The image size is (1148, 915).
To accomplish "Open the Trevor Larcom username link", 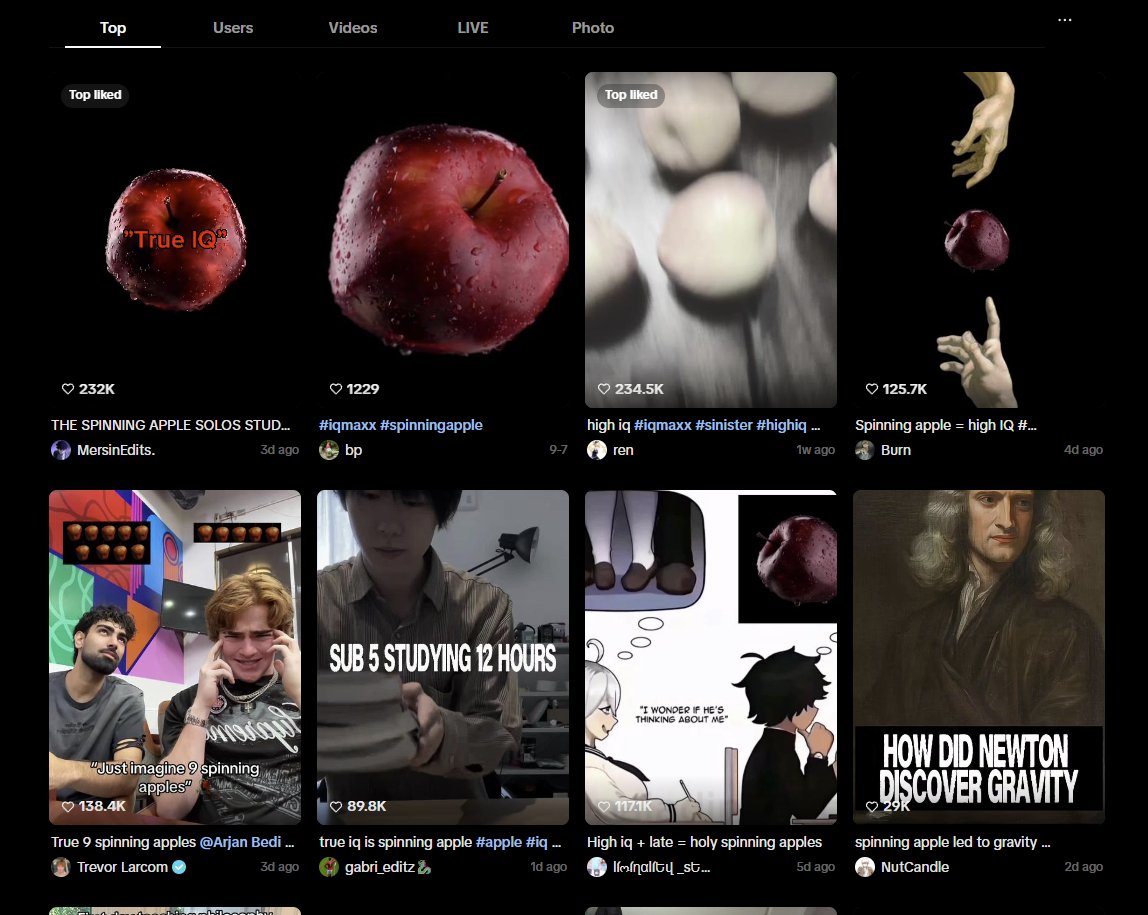I will pos(122,867).
